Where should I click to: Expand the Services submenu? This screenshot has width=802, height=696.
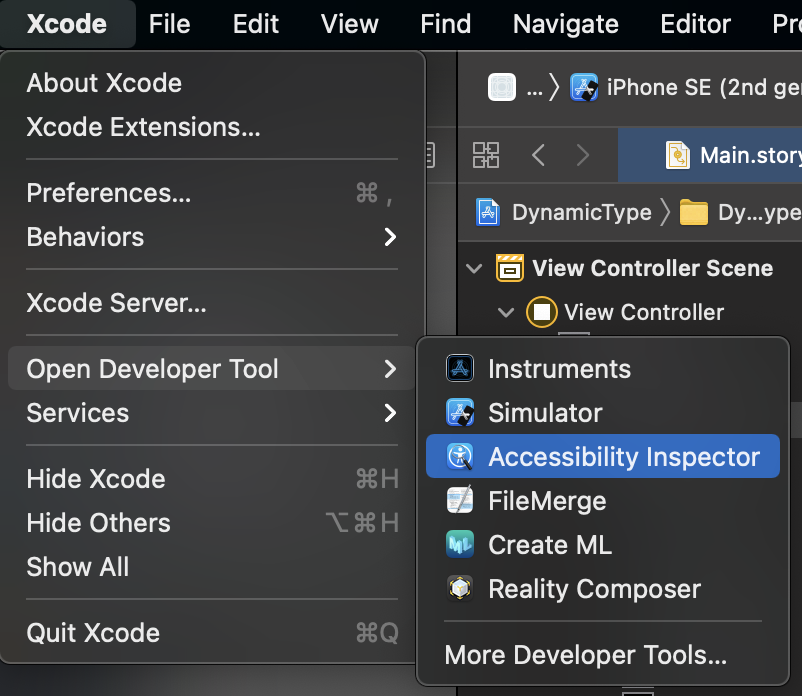click(211, 413)
